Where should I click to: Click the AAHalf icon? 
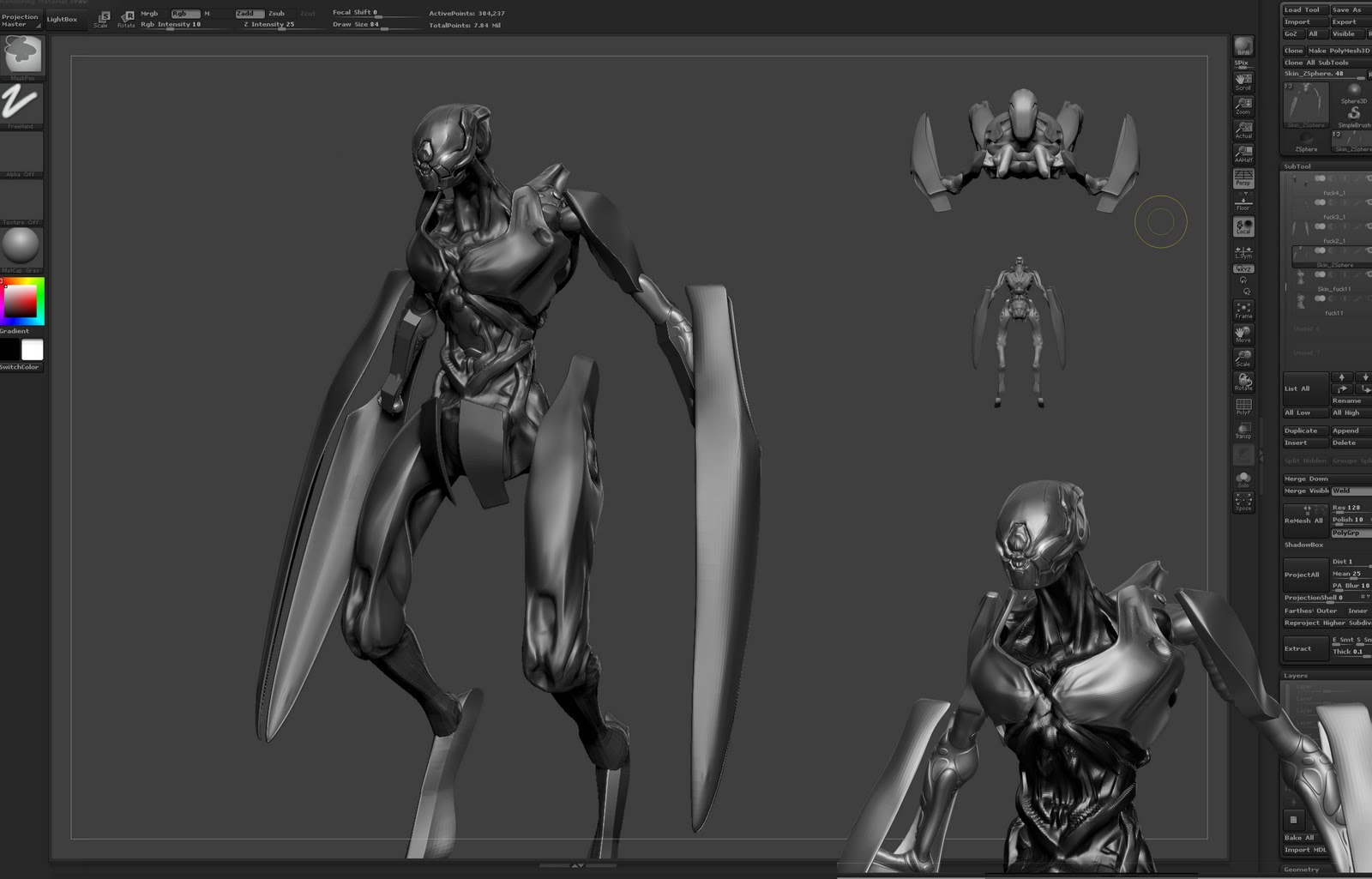pos(1243,154)
